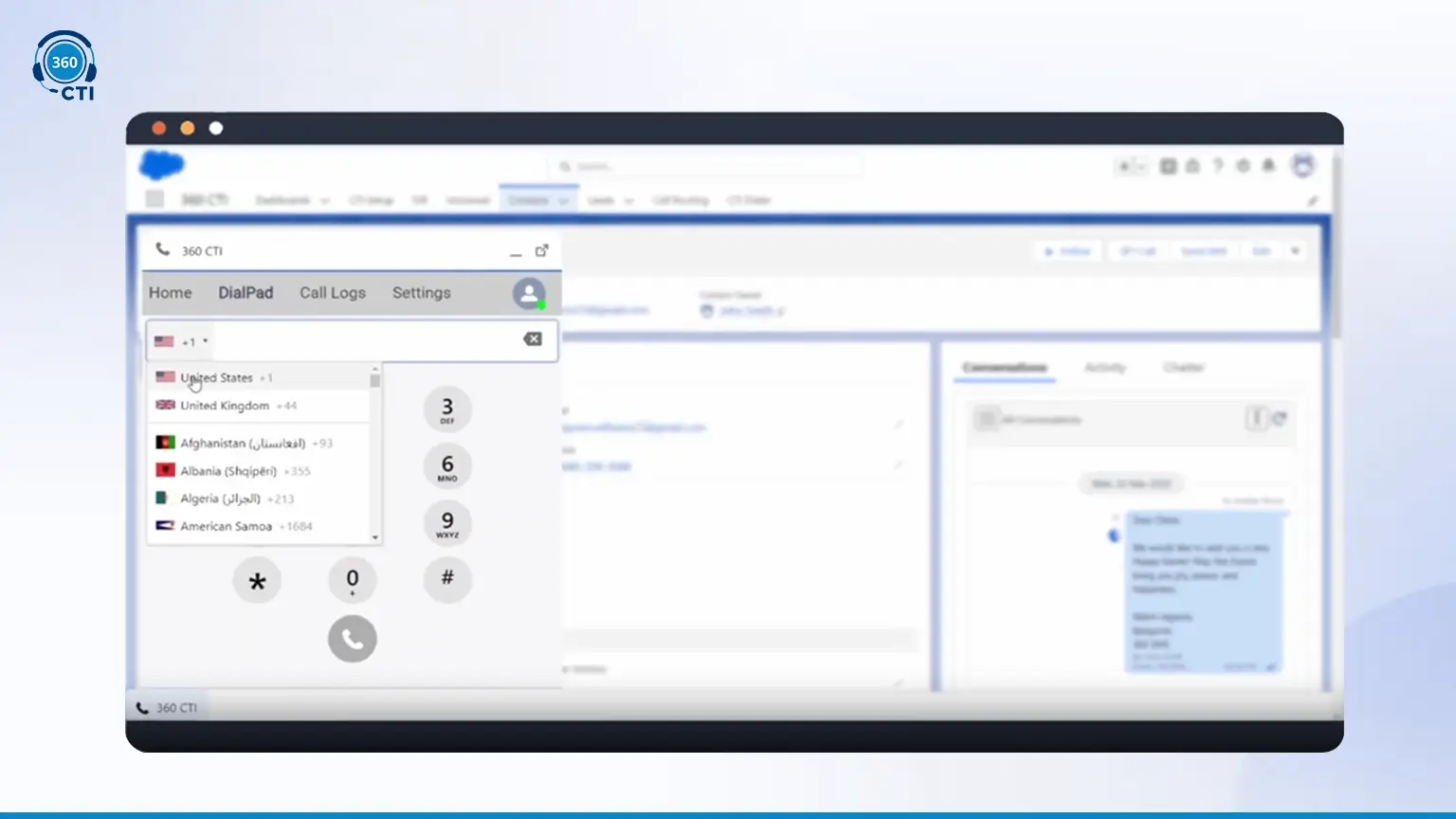Pop out the 360 CTI panel
Viewport: 1456px width, 819px height.
tap(541, 250)
